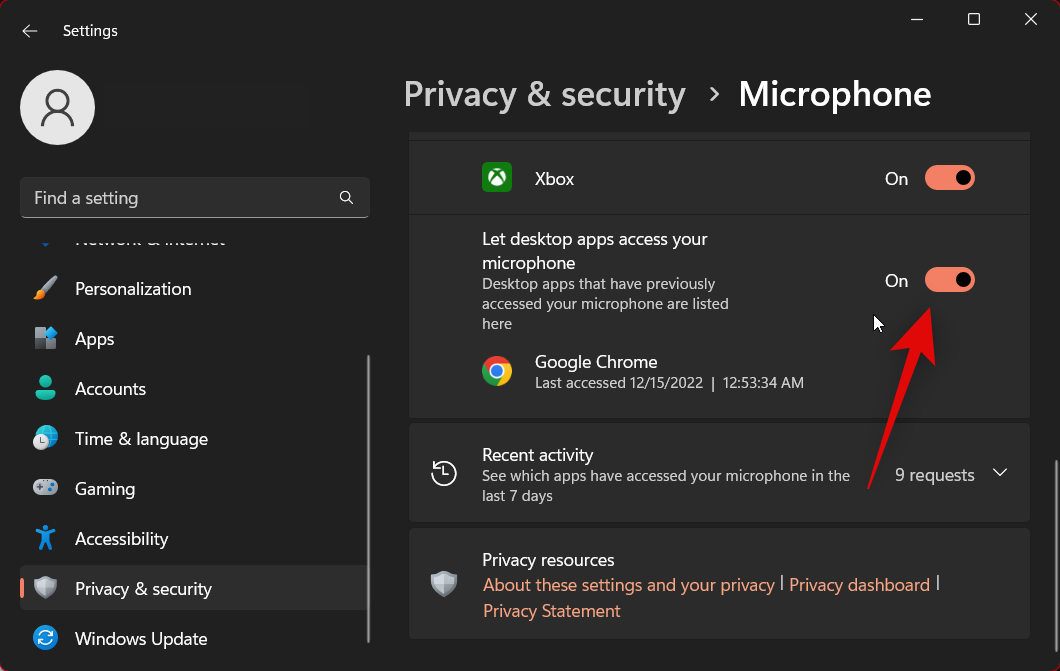Viewport: 1060px width, 671px height.
Task: Disable desktop apps microphone access toggle
Action: (949, 280)
